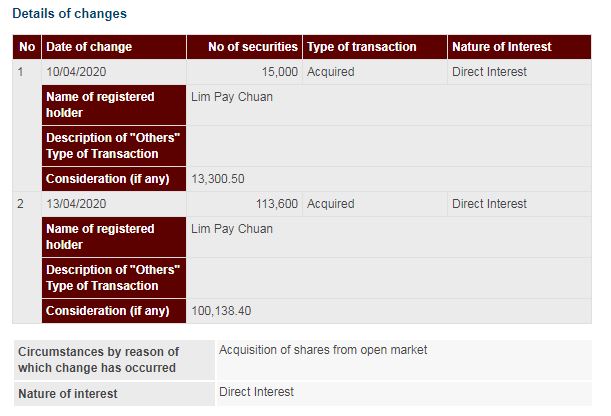Select the consideration amount 13,300.50

[218, 179]
